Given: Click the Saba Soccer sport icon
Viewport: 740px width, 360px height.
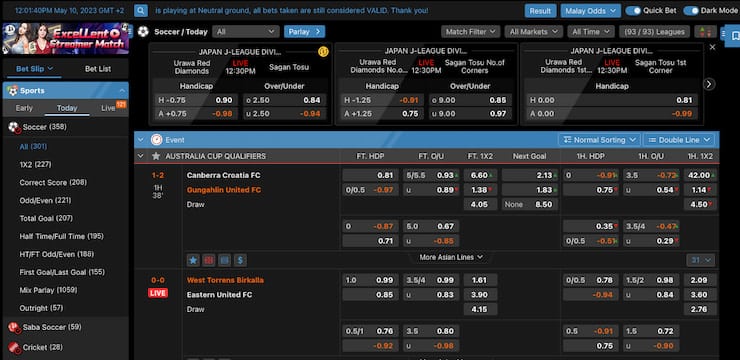Looking at the screenshot, I should (x=14, y=327).
